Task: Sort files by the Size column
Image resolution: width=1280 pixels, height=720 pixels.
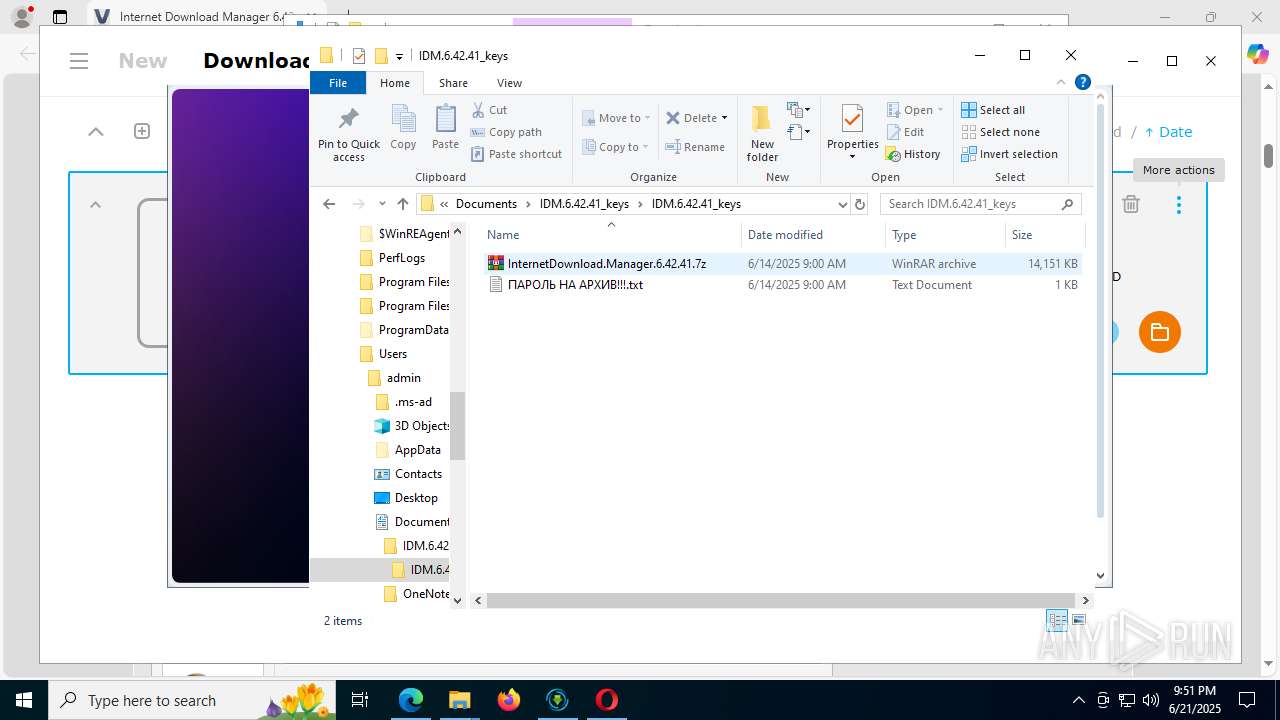Action: point(1044,235)
